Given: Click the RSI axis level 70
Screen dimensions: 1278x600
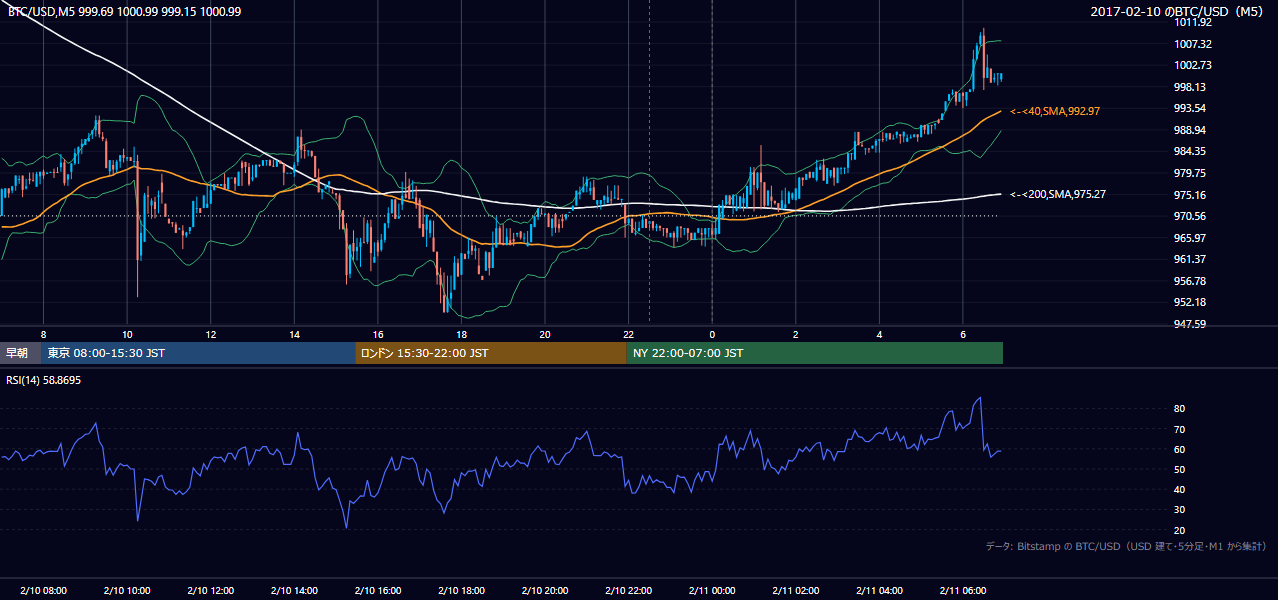Looking at the screenshot, I should click(x=1180, y=429).
